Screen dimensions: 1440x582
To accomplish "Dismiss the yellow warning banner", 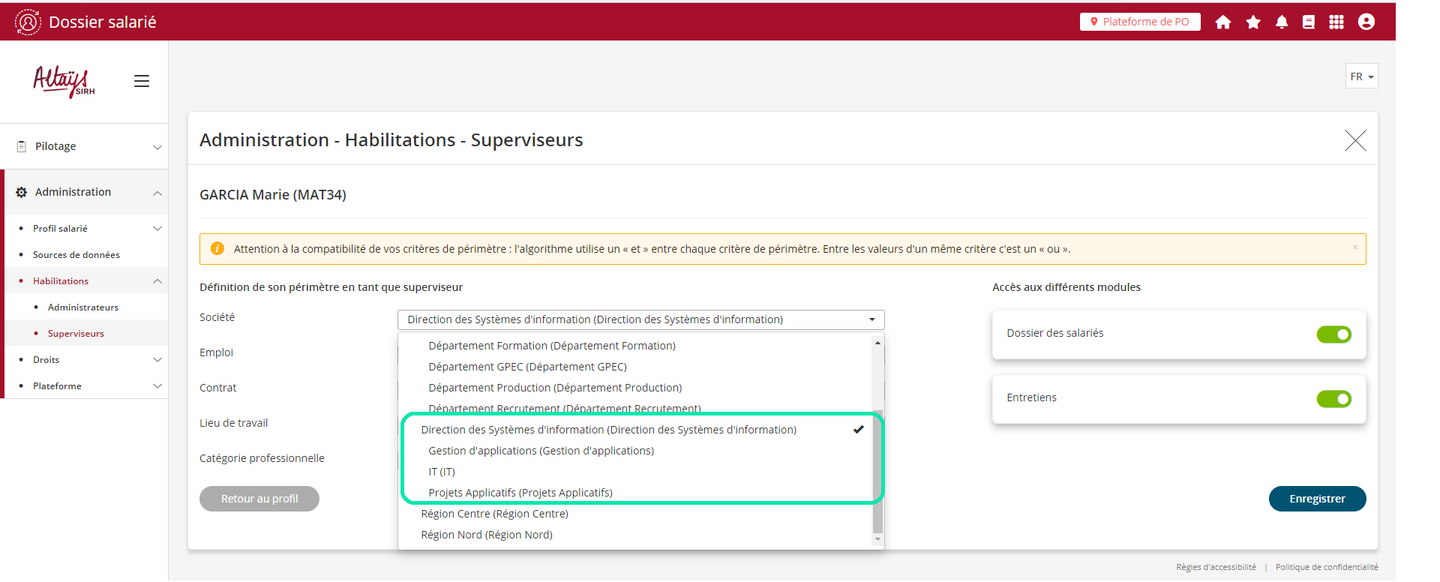I will (x=1355, y=247).
